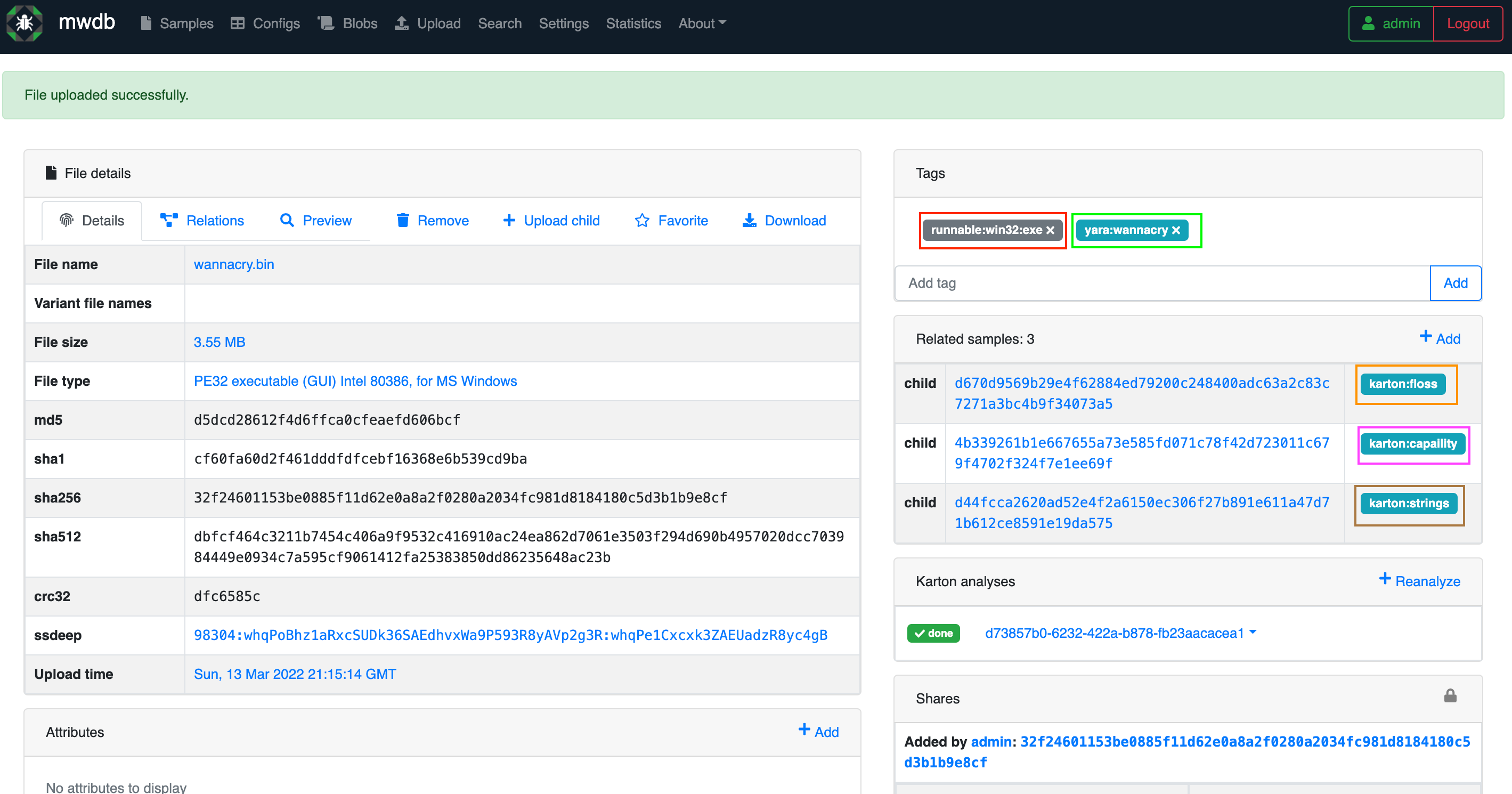This screenshot has height=794, width=1512.
Task: Click the Remove trash icon
Action: (403, 220)
